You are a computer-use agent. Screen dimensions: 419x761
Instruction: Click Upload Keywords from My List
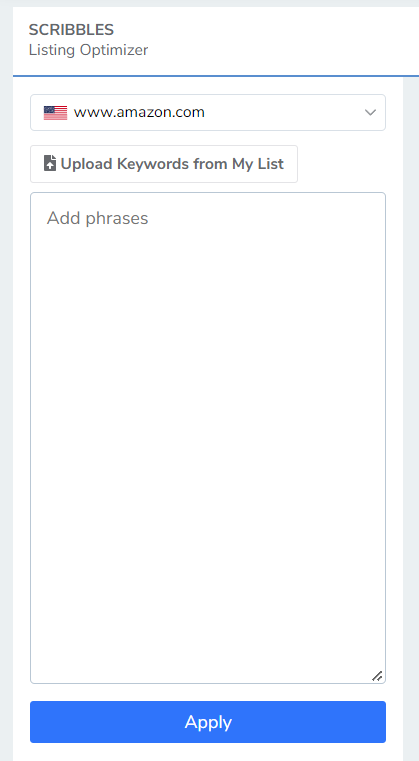pyautogui.click(x=164, y=164)
